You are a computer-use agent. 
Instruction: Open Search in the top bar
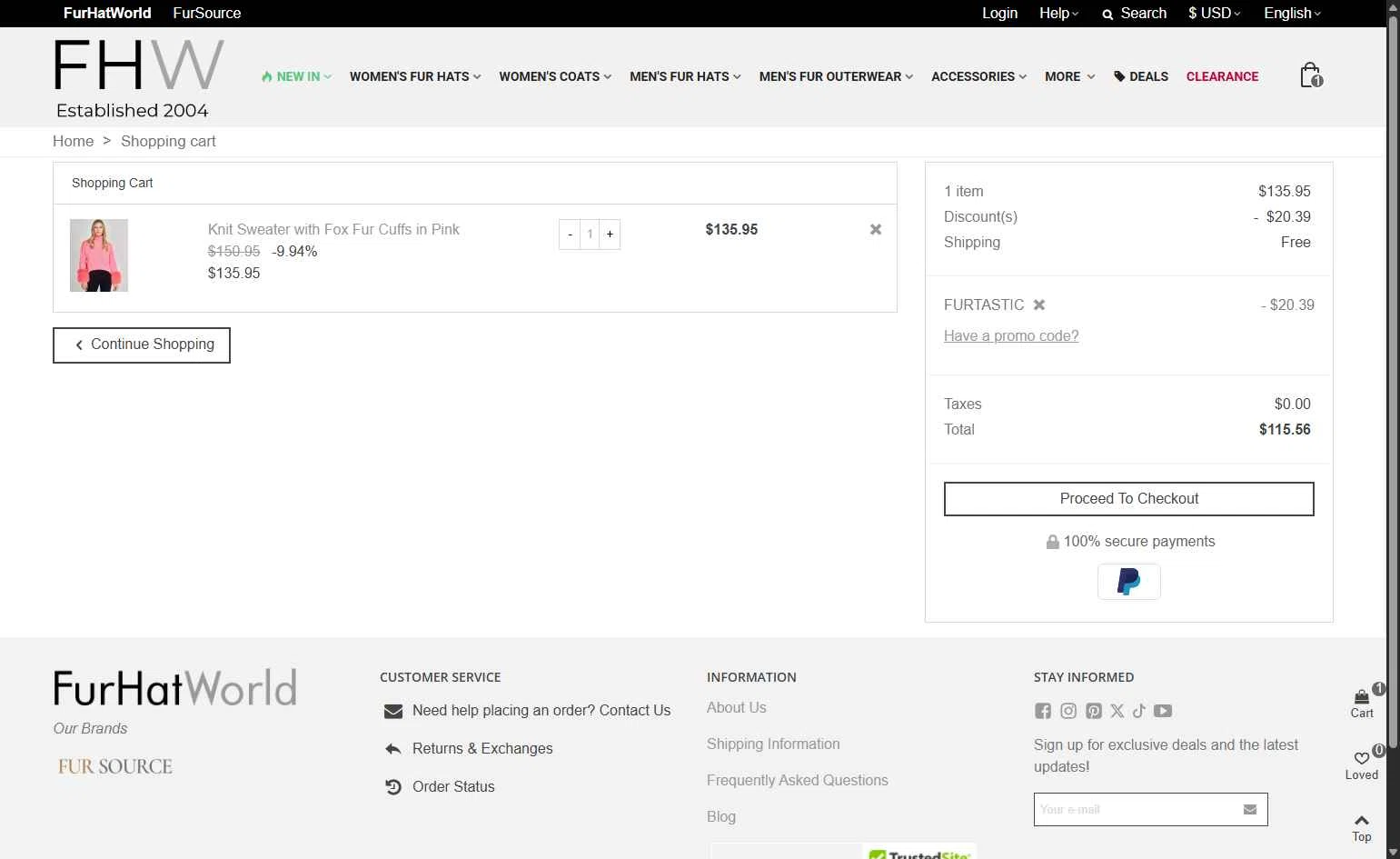coord(1134,13)
